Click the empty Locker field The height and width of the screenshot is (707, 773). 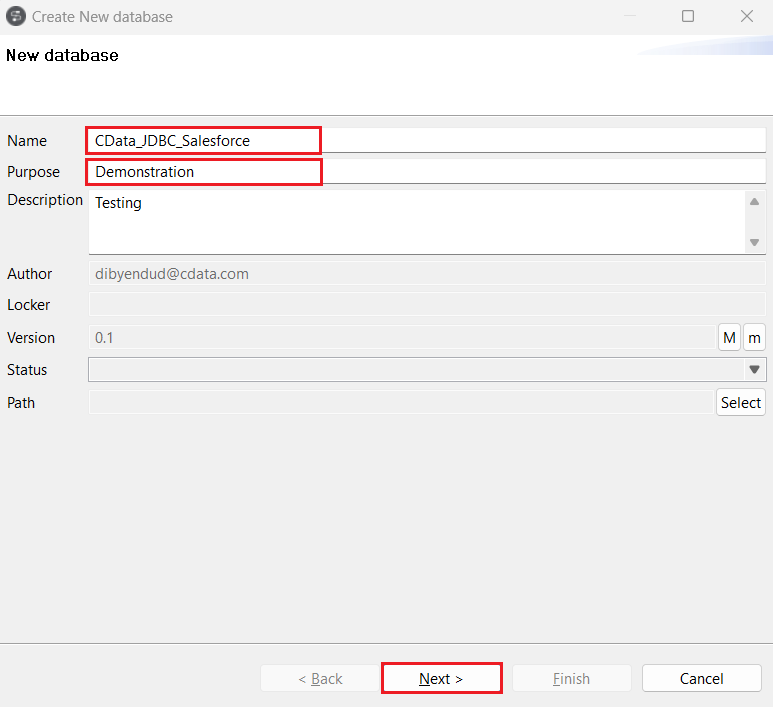[426, 305]
